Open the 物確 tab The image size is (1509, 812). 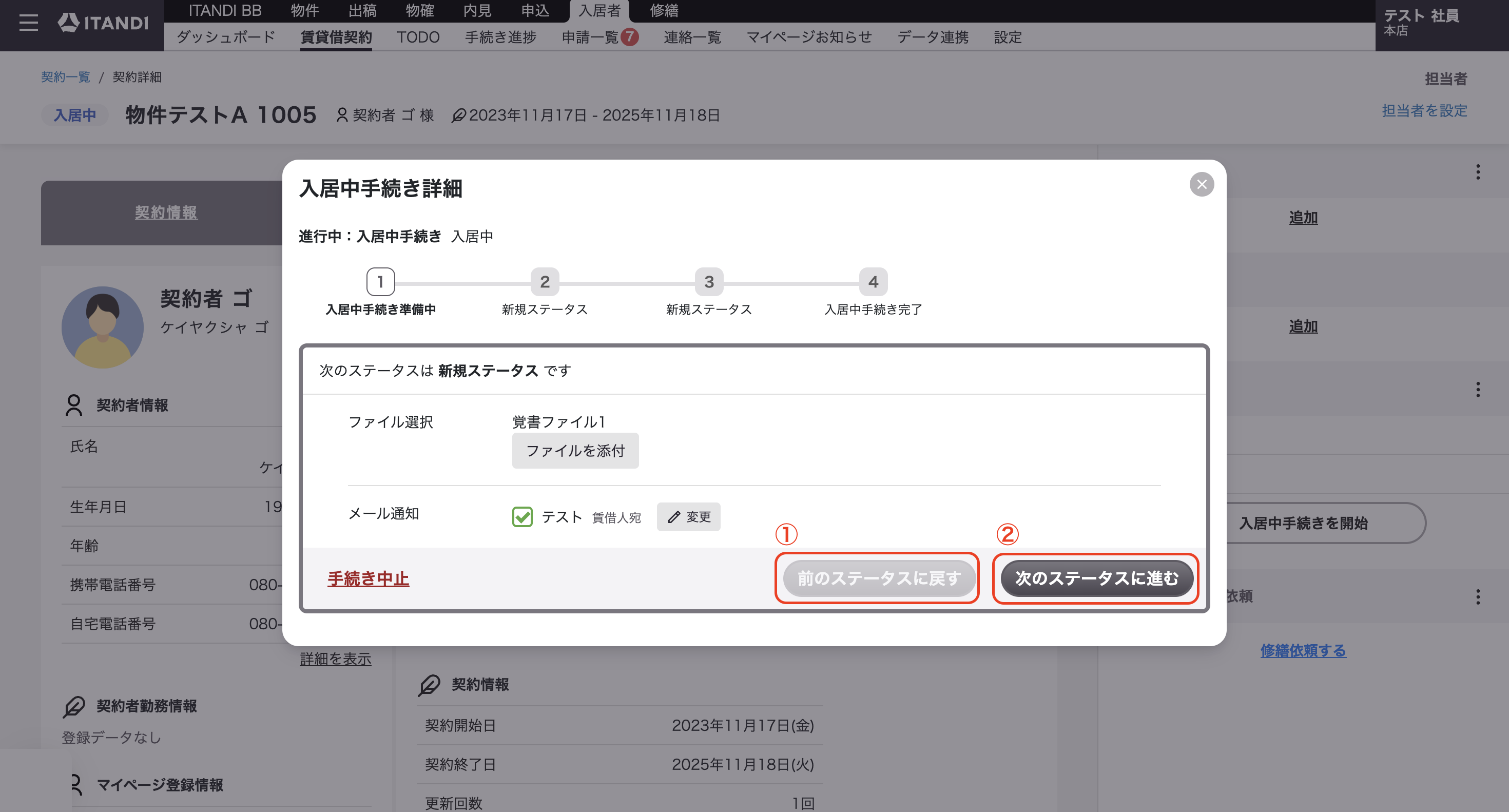420,11
